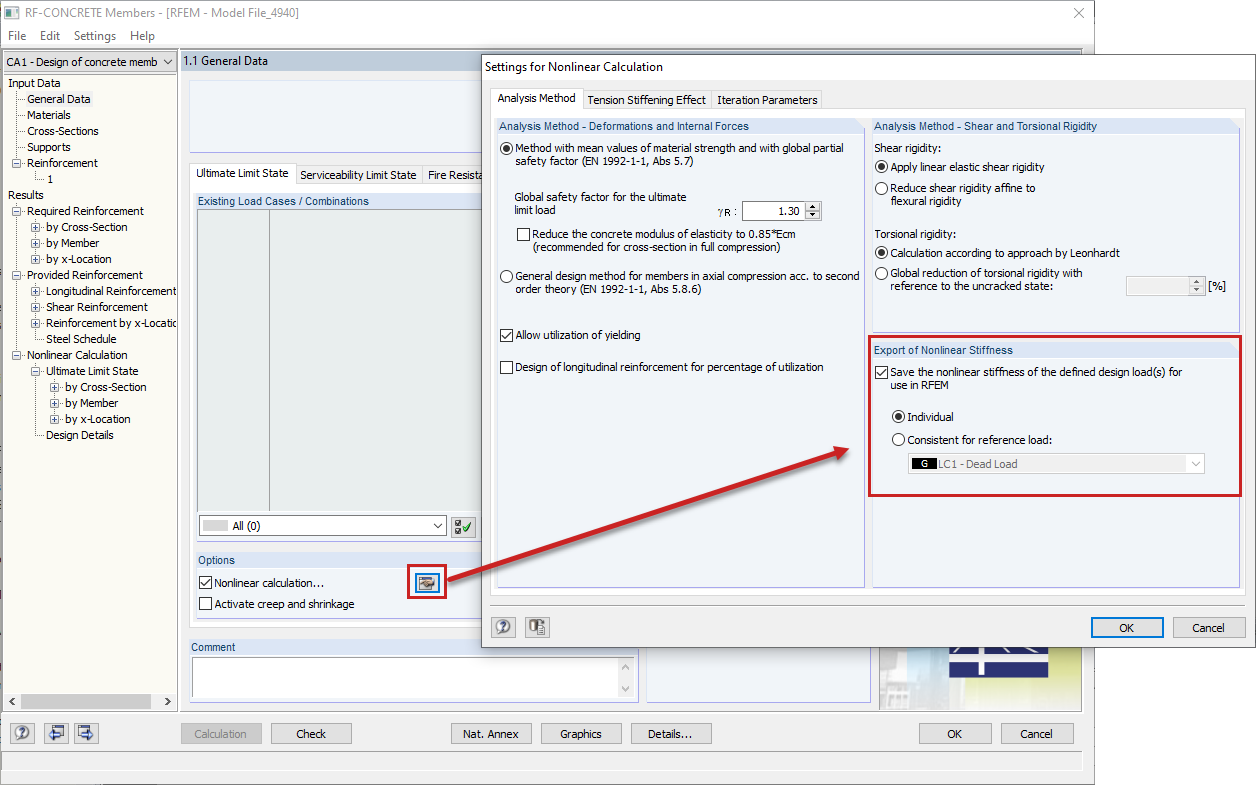Switch to Iteration Parameters tab
Image resolution: width=1256 pixels, height=785 pixels.
[x=767, y=99]
